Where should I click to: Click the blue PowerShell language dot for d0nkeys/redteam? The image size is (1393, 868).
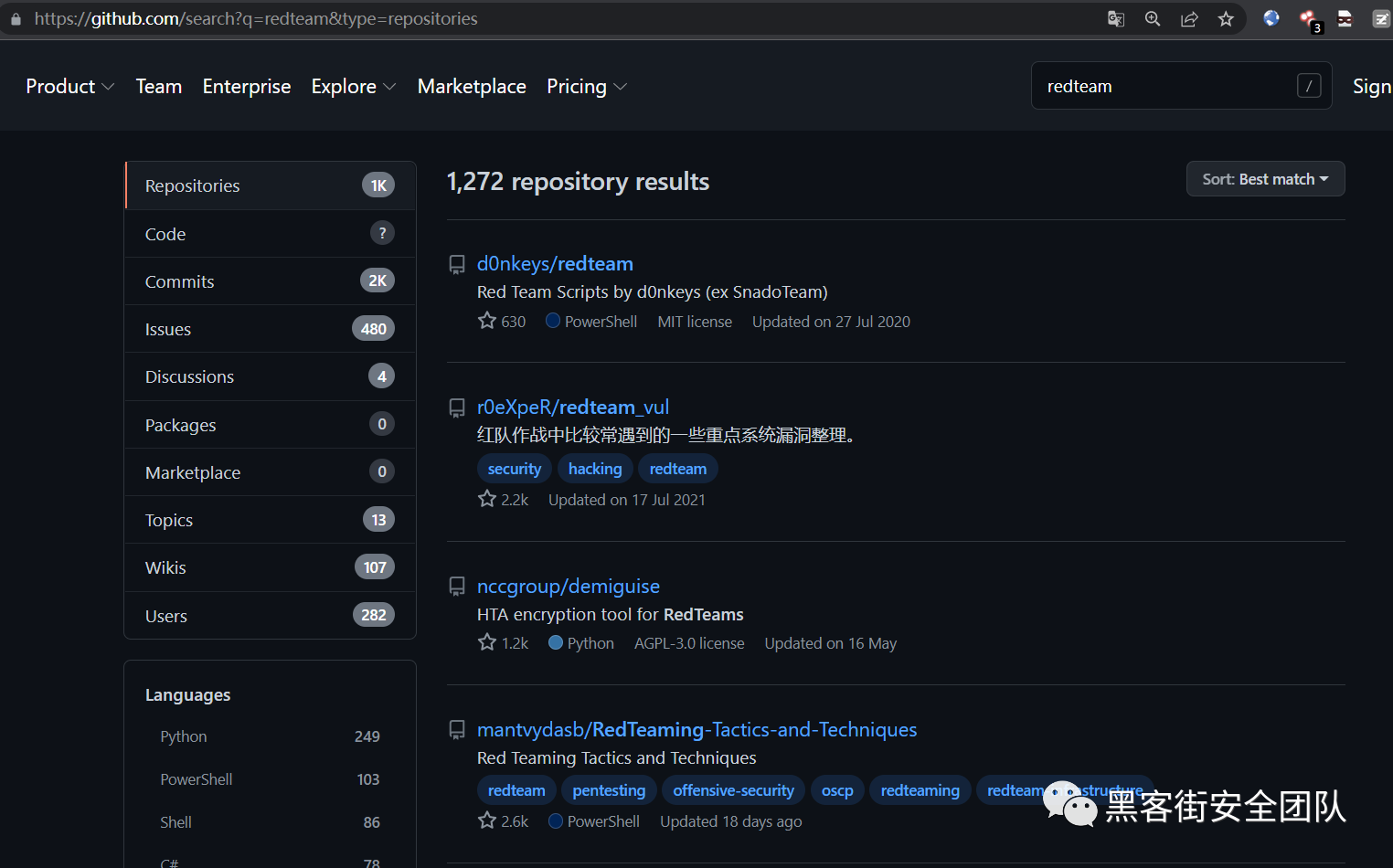(x=553, y=321)
